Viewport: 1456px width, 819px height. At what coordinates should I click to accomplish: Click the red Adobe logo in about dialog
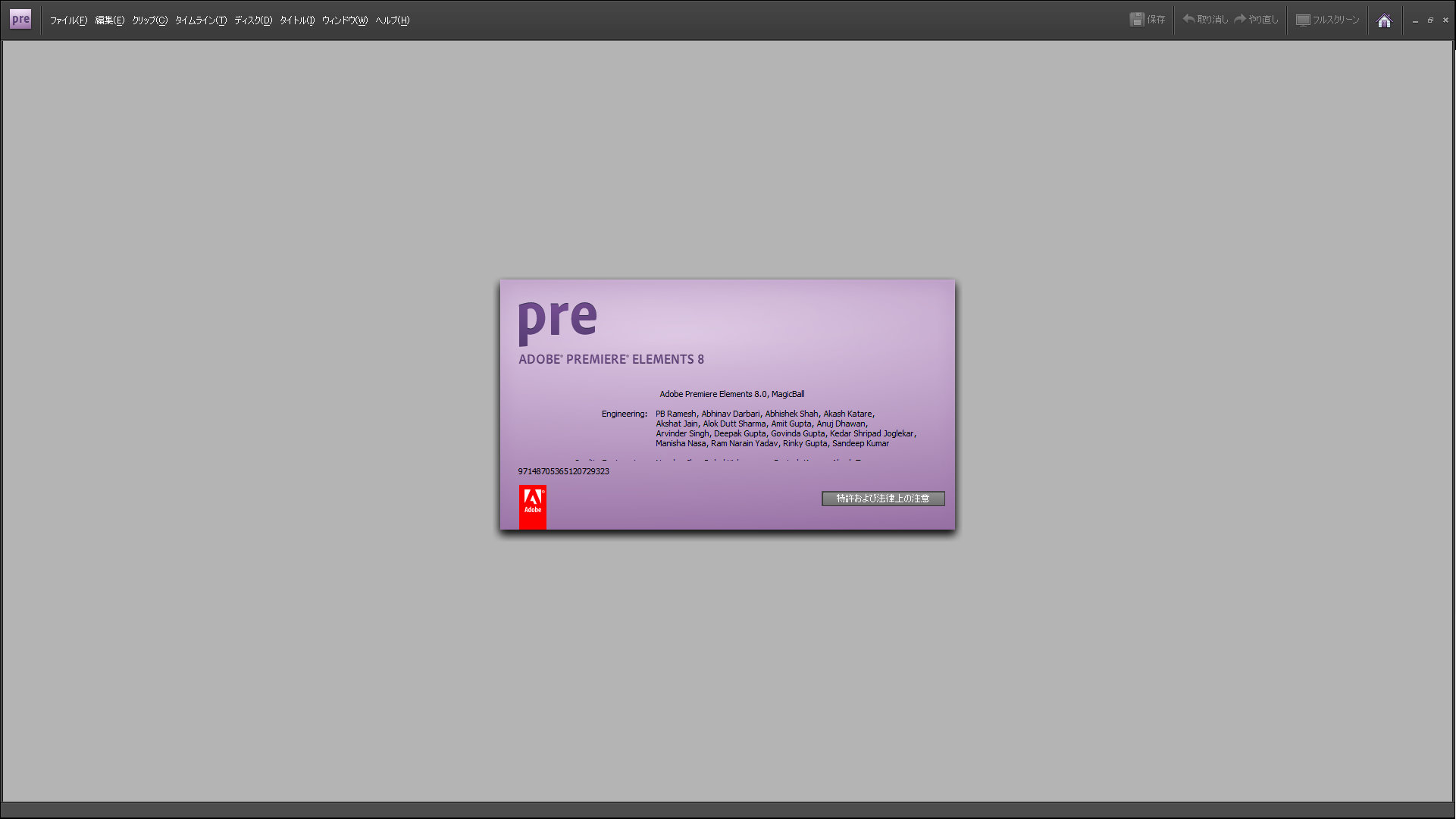(533, 508)
